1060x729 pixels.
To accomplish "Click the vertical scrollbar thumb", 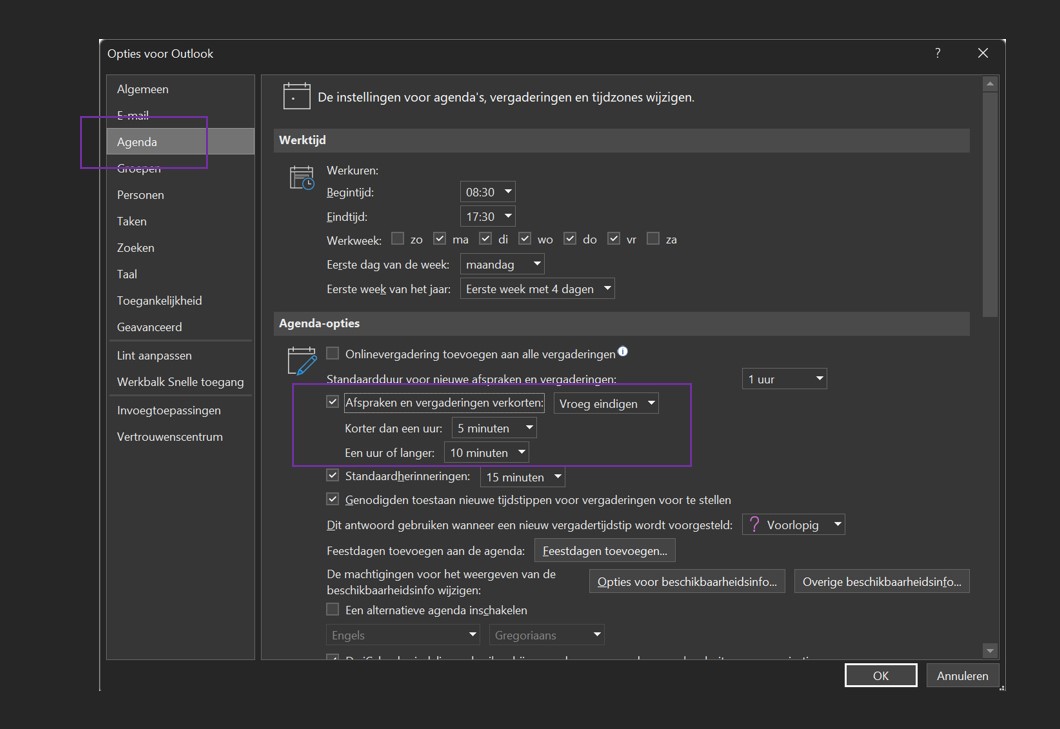I will 990,204.
